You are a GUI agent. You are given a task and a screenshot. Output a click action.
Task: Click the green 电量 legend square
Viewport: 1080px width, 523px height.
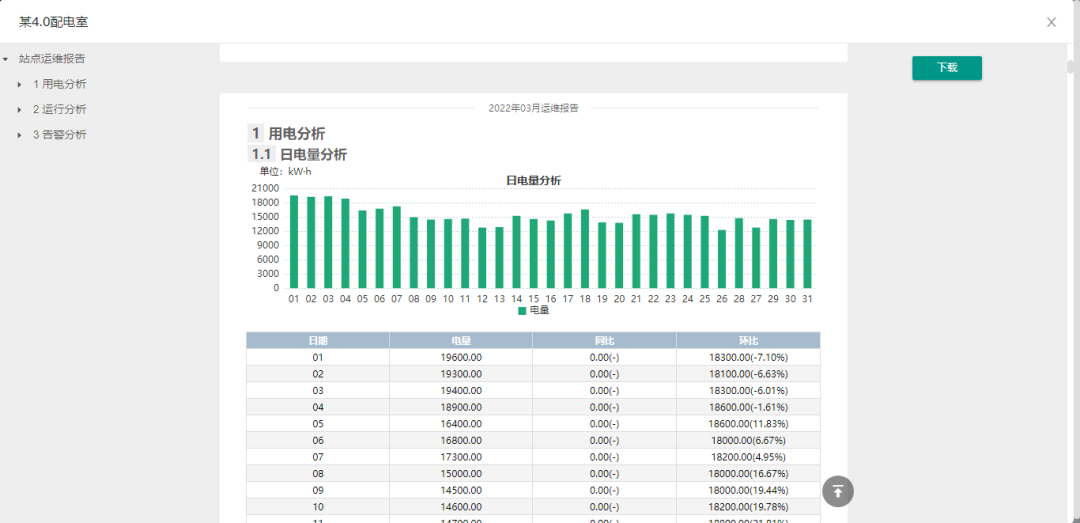click(522, 311)
